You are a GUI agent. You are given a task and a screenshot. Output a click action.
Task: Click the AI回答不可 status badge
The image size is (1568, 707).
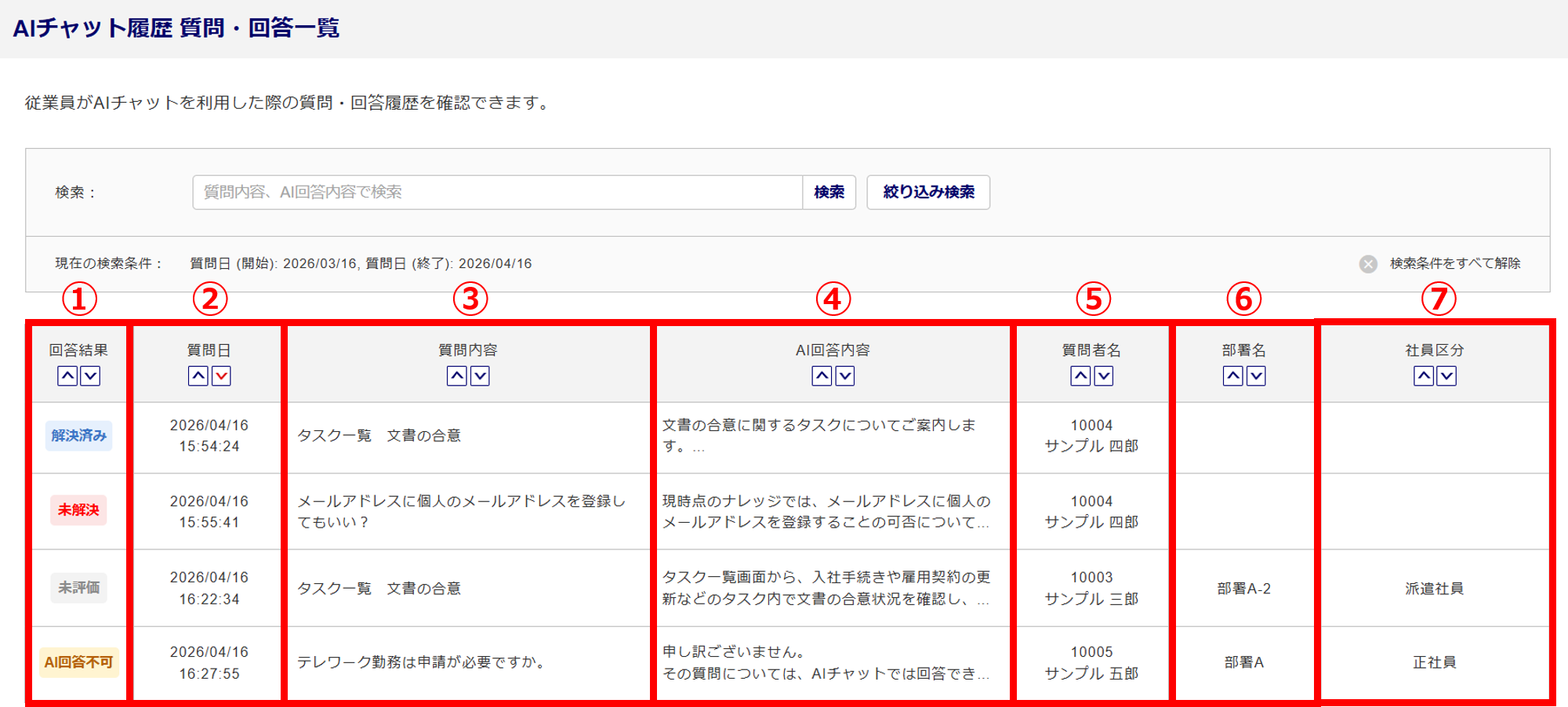click(78, 662)
